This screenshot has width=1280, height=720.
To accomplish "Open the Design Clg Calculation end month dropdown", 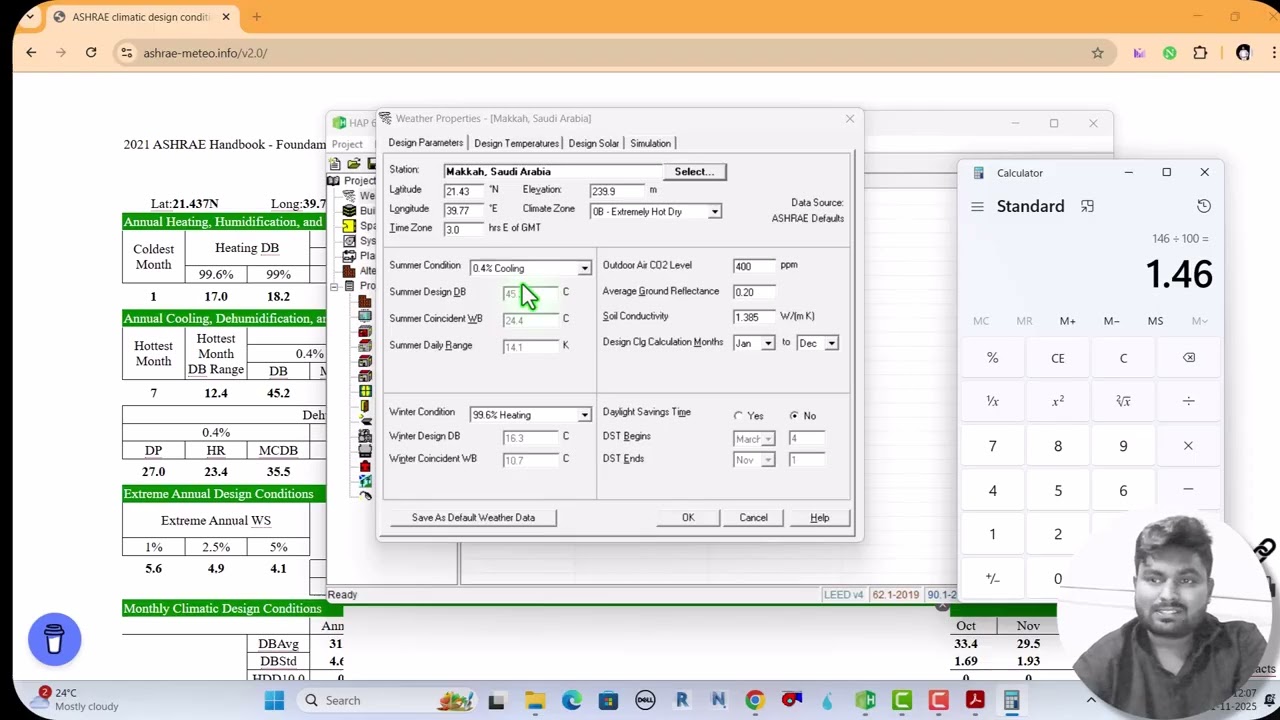I will [x=831, y=343].
